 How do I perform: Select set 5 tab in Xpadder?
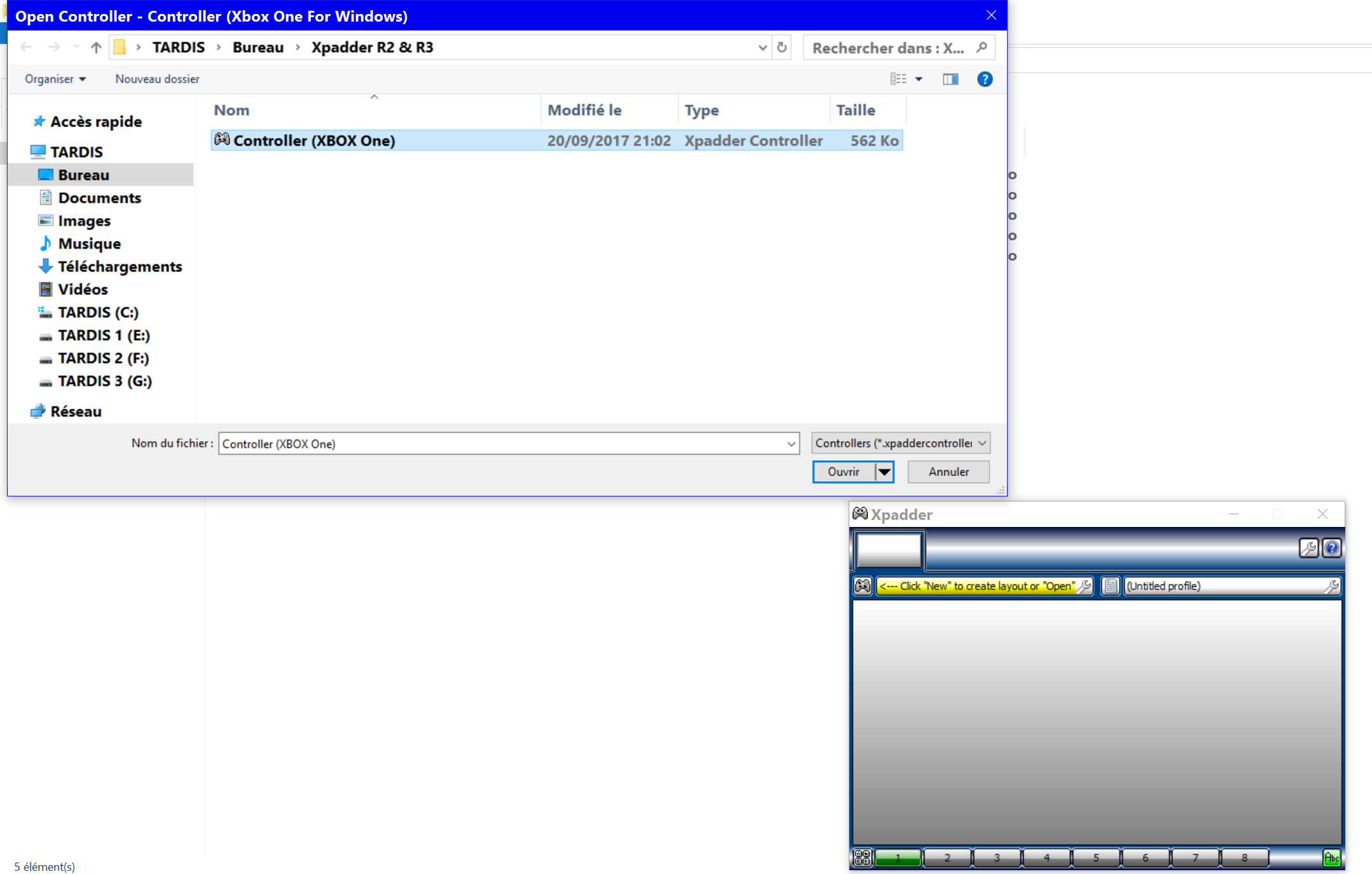click(x=1096, y=857)
